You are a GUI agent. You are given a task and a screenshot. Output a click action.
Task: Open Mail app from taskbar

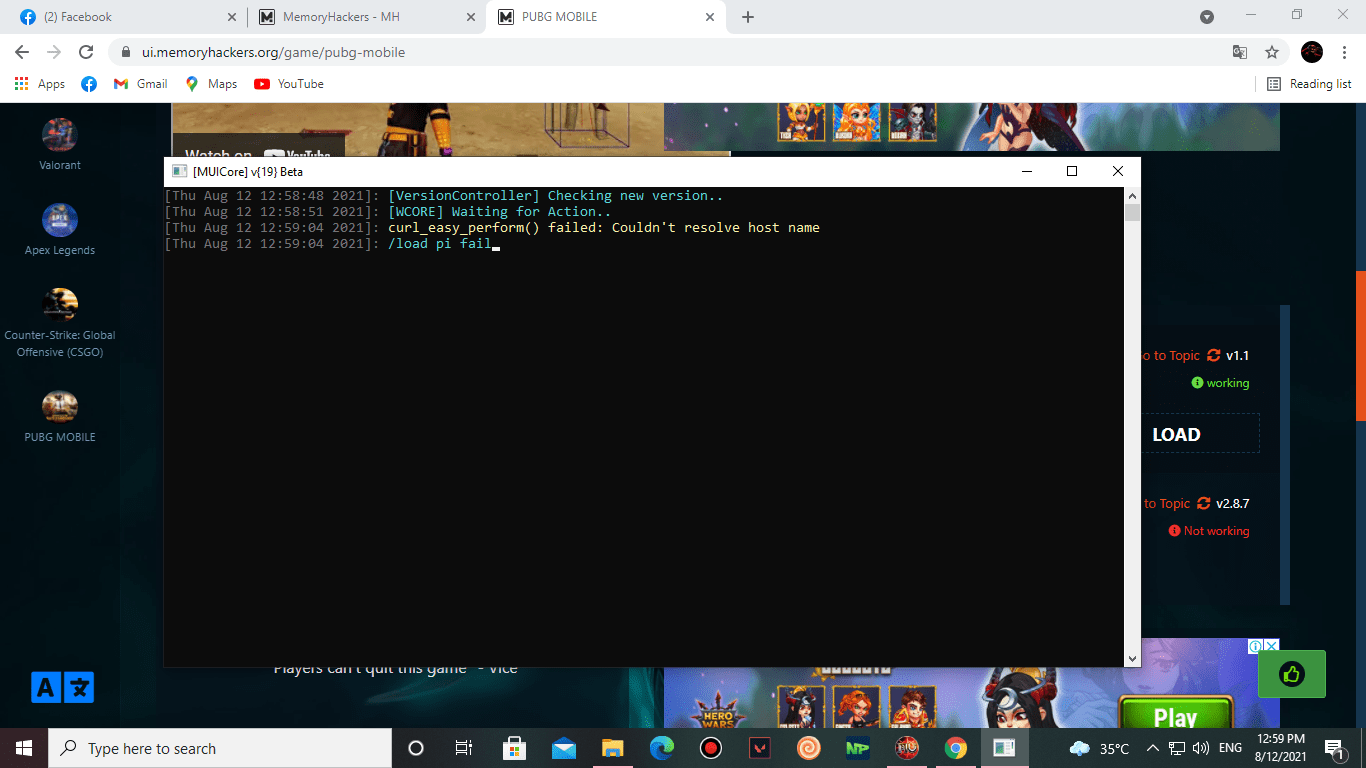(563, 748)
